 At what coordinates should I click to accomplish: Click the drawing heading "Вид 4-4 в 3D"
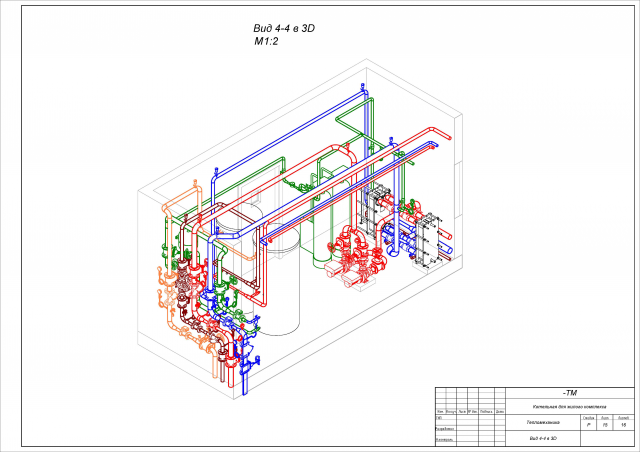[284, 29]
